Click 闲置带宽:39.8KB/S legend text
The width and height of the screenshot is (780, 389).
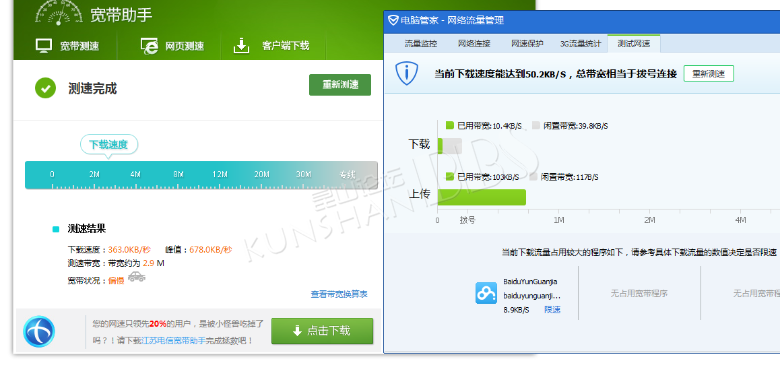576,126
